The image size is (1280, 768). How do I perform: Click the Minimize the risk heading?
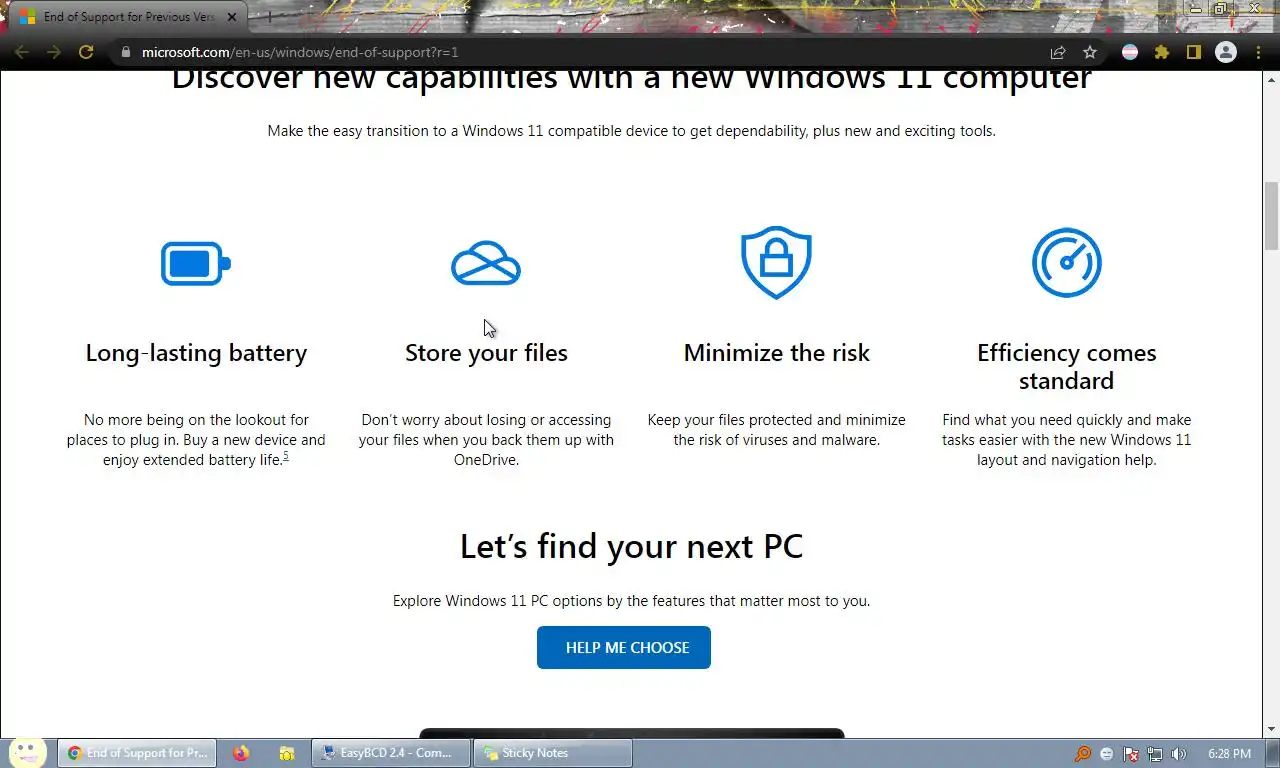tap(776, 353)
